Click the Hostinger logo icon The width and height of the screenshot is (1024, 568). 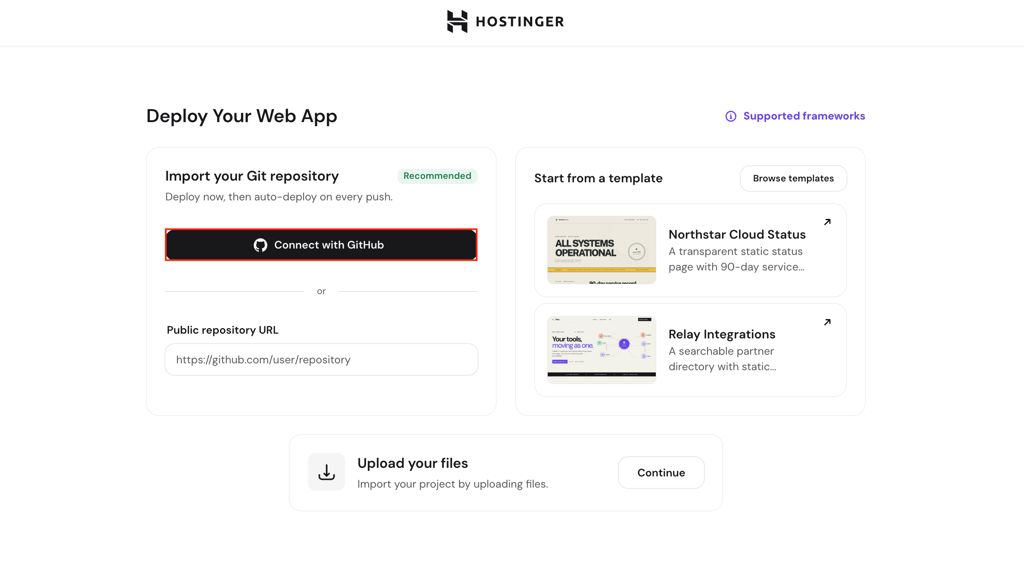pyautogui.click(x=457, y=22)
